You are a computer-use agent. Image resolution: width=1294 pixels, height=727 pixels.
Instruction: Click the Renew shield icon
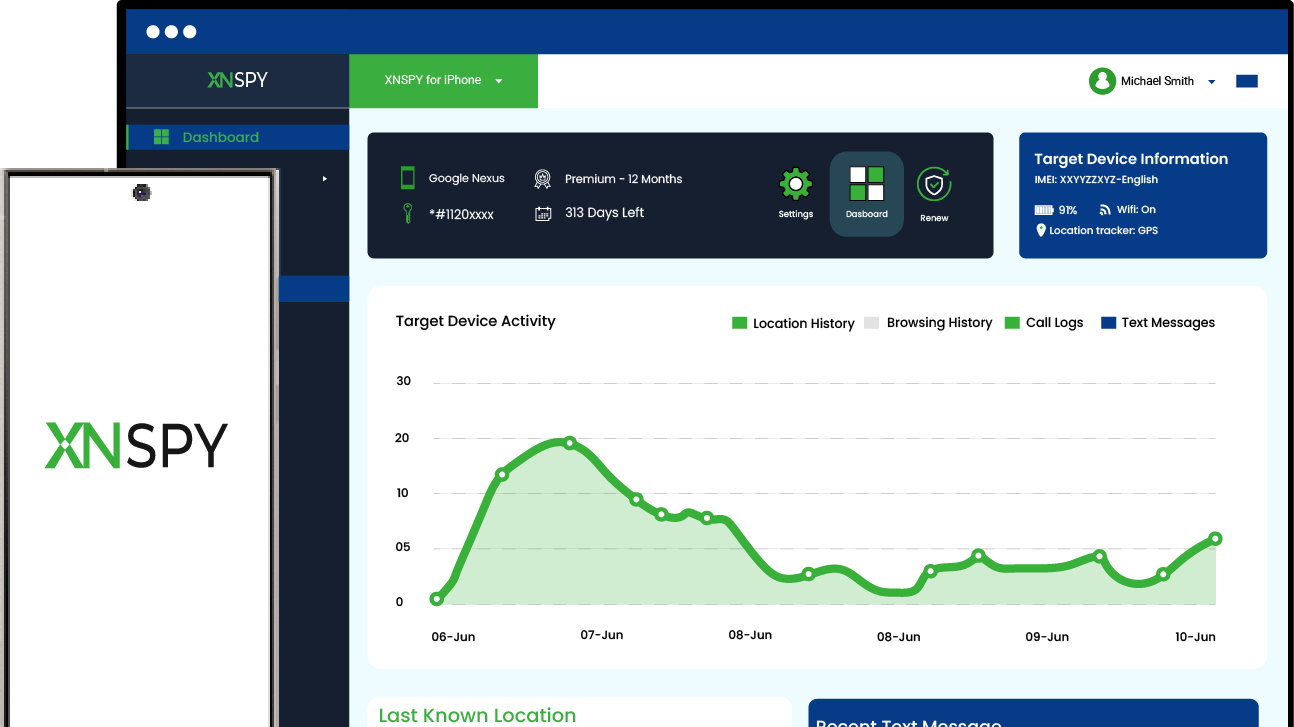[x=934, y=184]
